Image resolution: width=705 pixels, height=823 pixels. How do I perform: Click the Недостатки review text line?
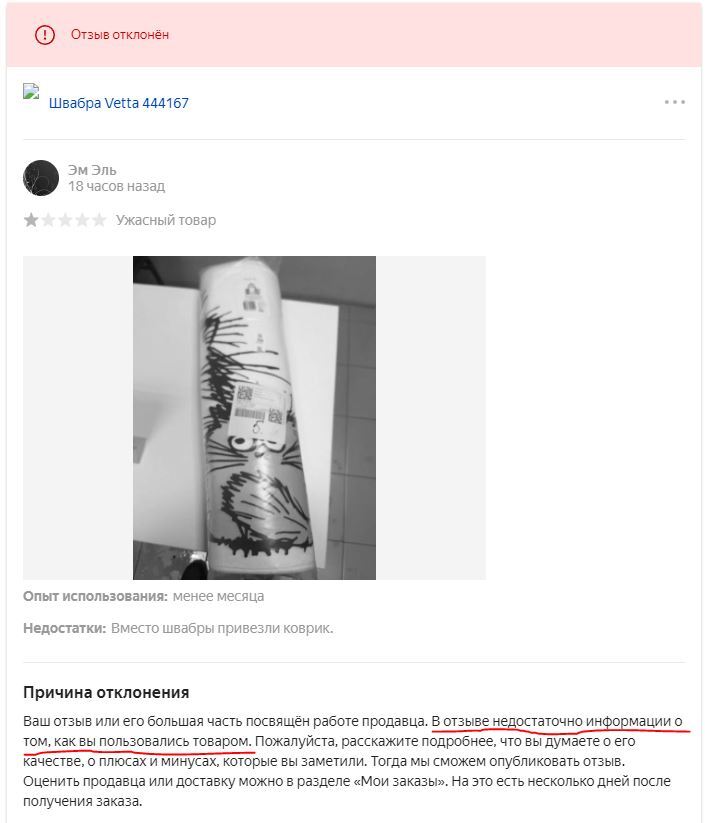click(178, 628)
